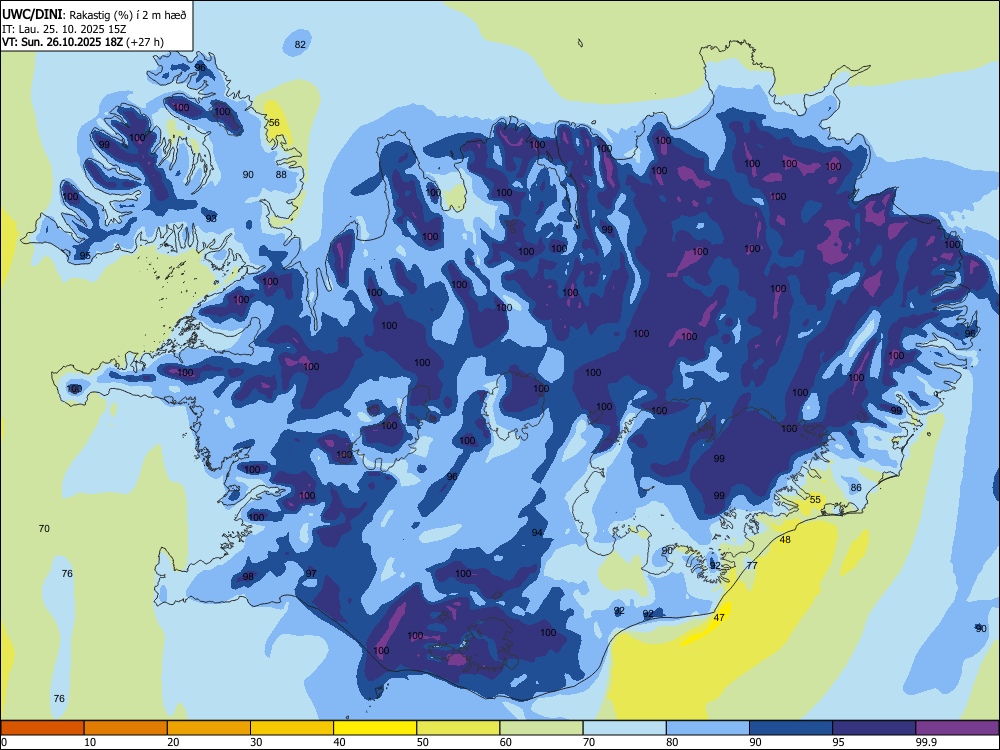Click the "20" legend scale label
The image size is (1000, 750).
tap(173, 742)
